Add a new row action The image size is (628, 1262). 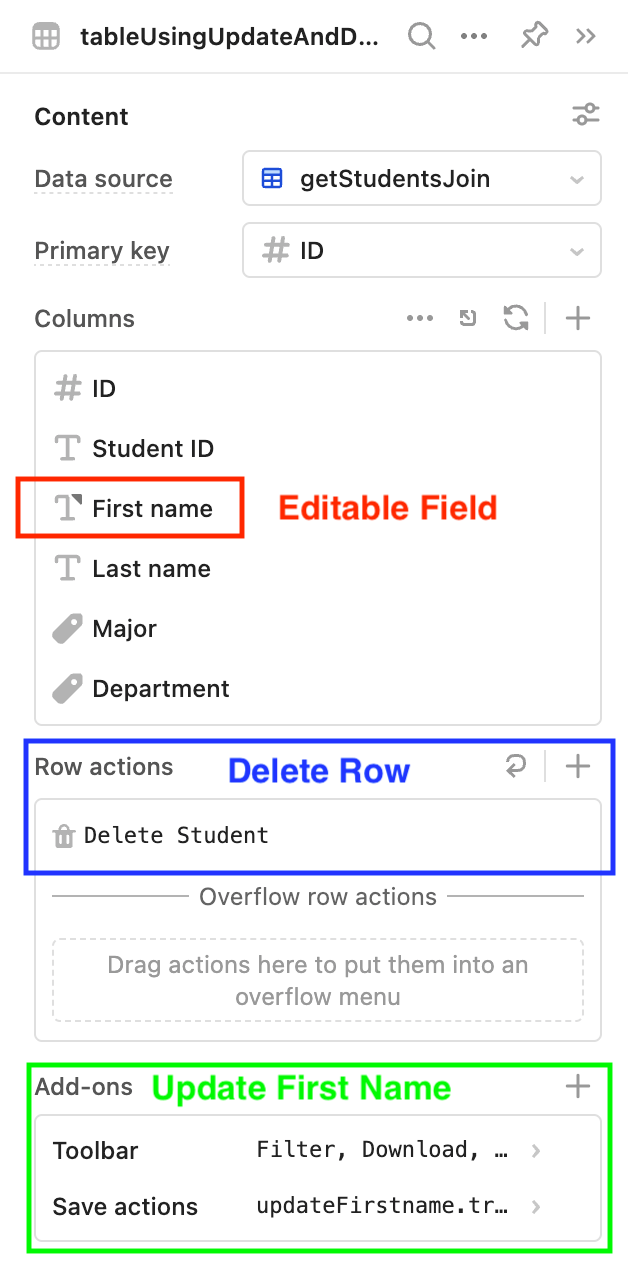(x=578, y=767)
